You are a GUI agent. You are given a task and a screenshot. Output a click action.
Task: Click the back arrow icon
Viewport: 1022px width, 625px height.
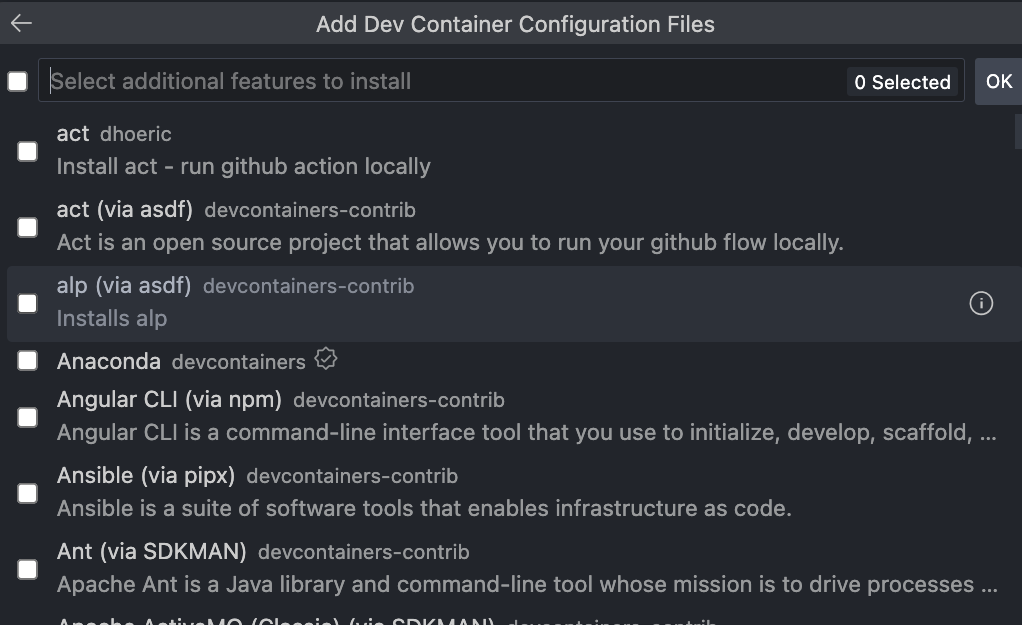(x=21, y=24)
